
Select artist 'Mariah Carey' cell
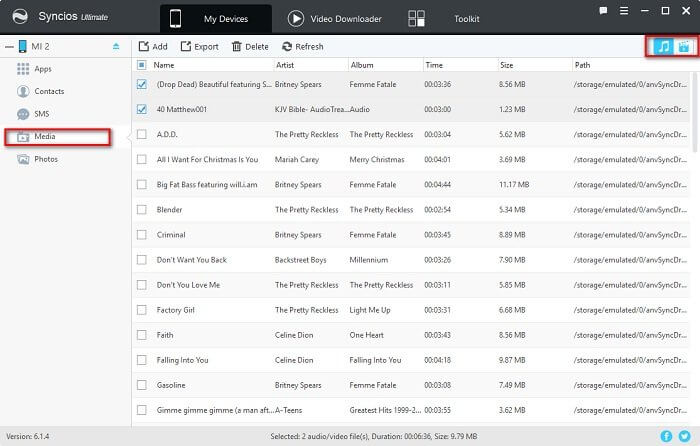297,159
